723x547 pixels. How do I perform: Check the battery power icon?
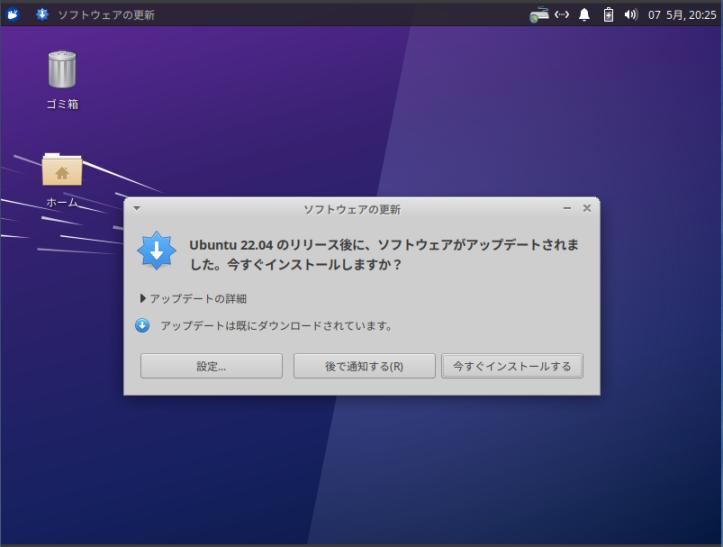click(608, 15)
